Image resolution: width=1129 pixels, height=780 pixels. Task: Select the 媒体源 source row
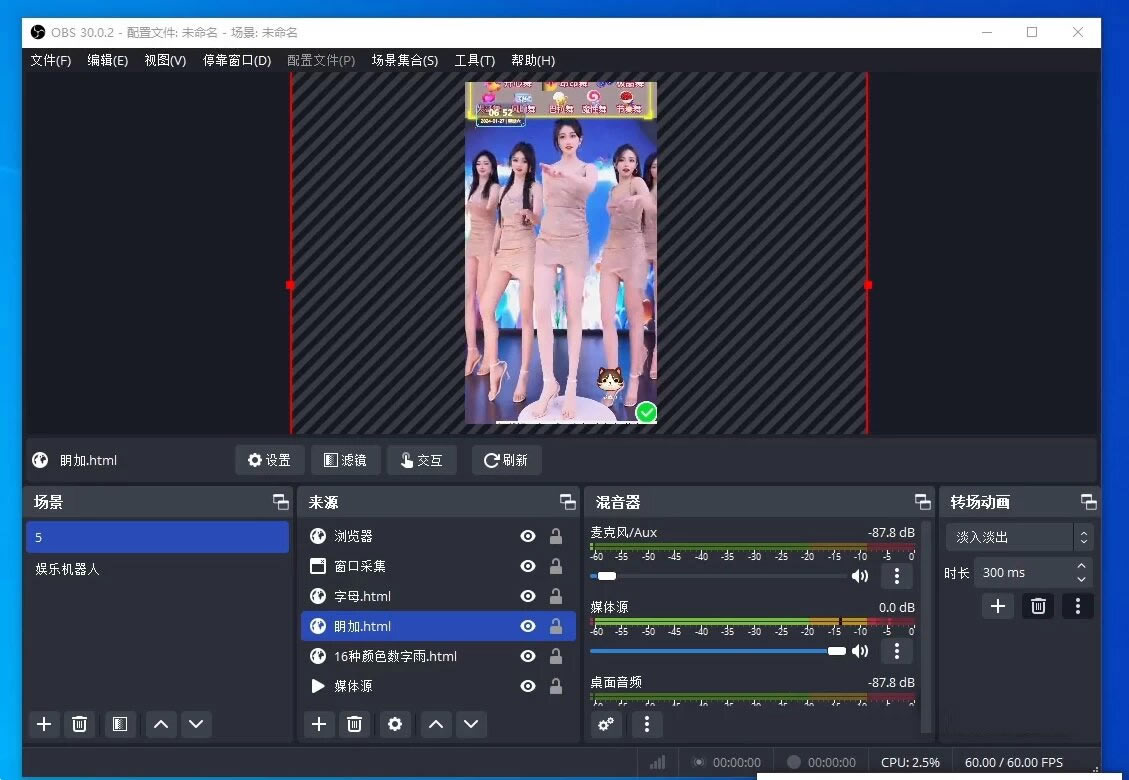(438, 686)
